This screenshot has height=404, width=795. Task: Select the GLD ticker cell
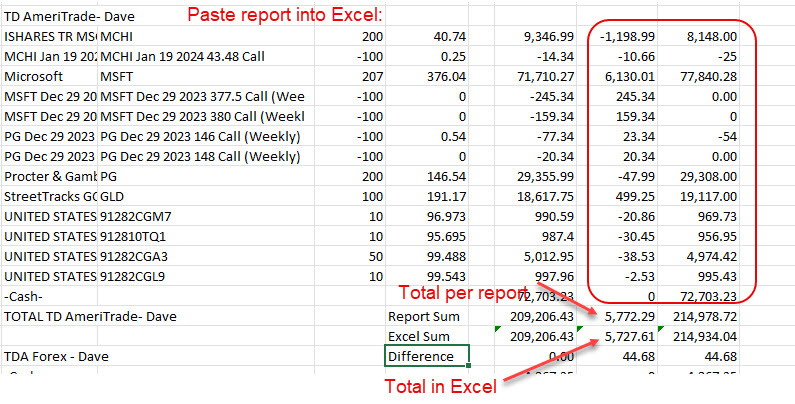206,197
